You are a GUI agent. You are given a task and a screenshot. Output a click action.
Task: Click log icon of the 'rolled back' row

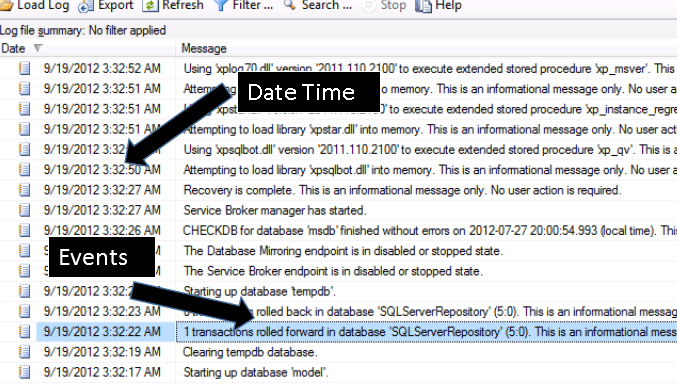(24, 311)
